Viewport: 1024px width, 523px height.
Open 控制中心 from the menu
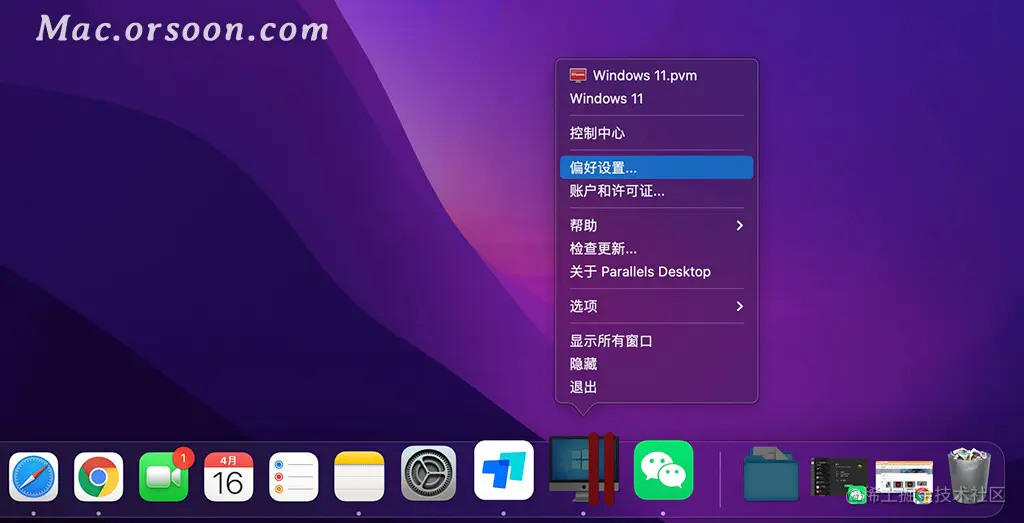point(656,133)
